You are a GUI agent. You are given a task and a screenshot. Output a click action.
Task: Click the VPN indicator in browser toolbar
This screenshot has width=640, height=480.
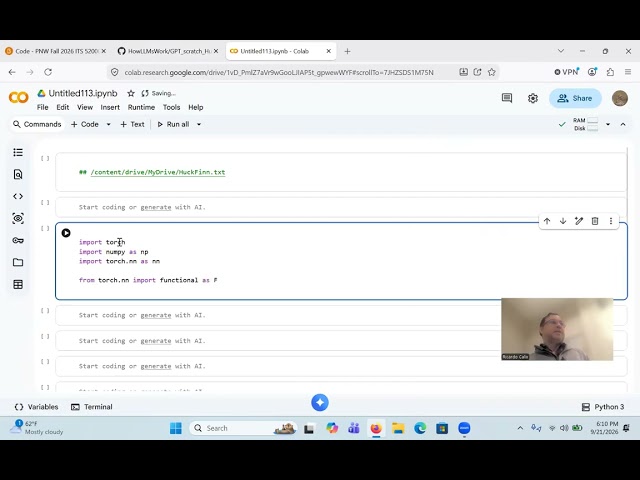566,72
